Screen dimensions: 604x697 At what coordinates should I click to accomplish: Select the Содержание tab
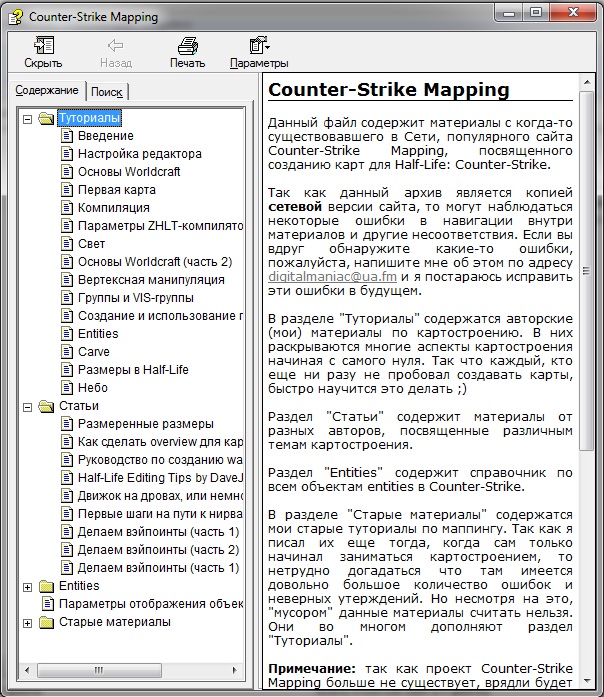46,91
